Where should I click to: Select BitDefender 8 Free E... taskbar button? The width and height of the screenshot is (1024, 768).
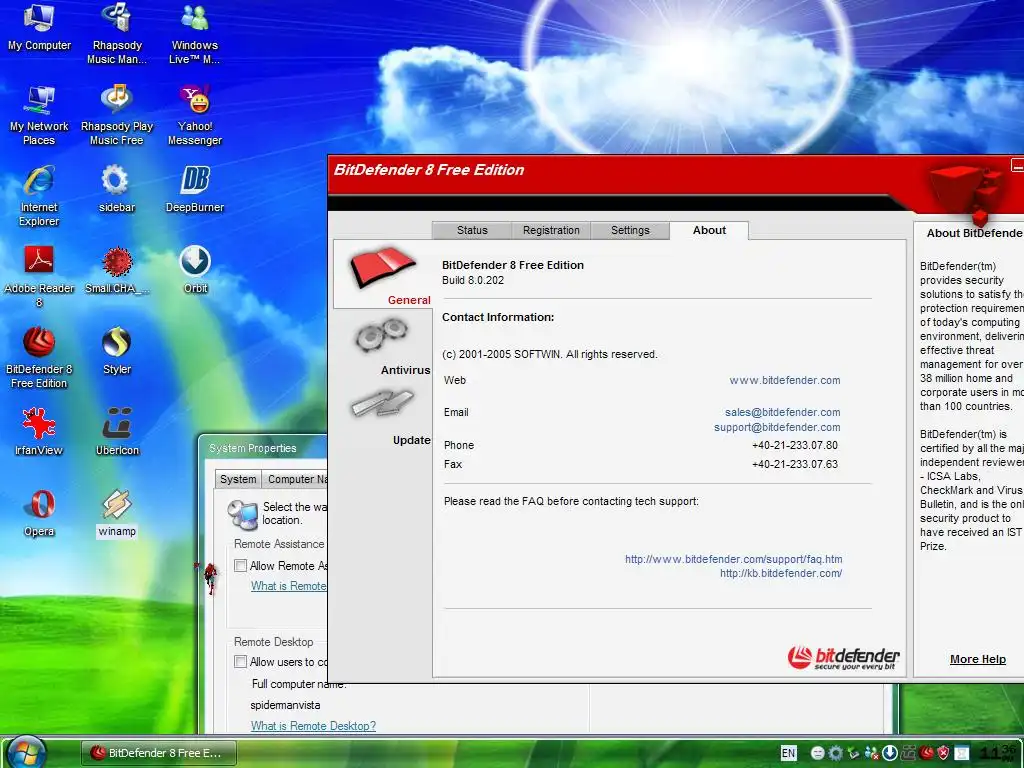[x=158, y=753]
